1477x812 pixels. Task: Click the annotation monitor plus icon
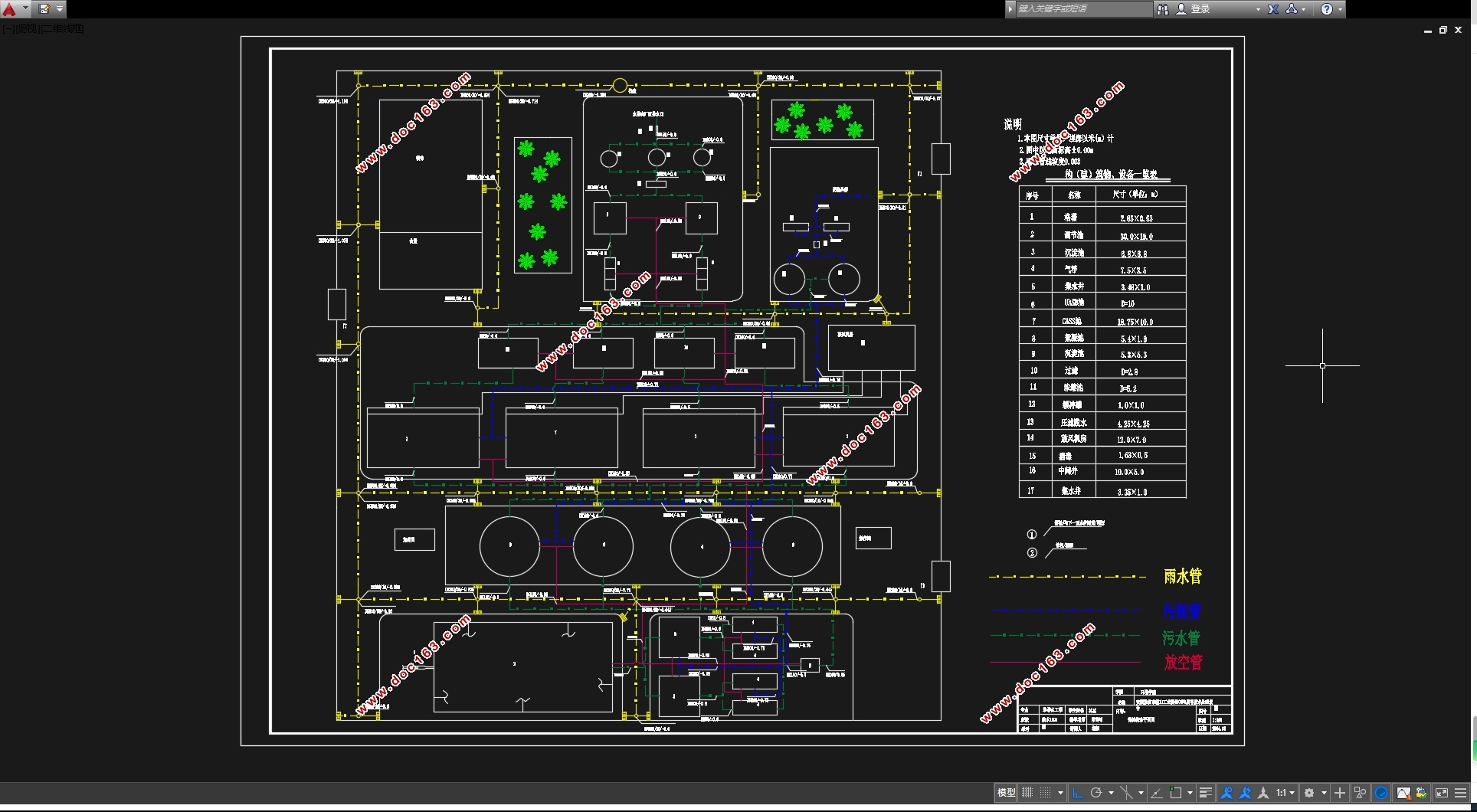[x=1340, y=793]
